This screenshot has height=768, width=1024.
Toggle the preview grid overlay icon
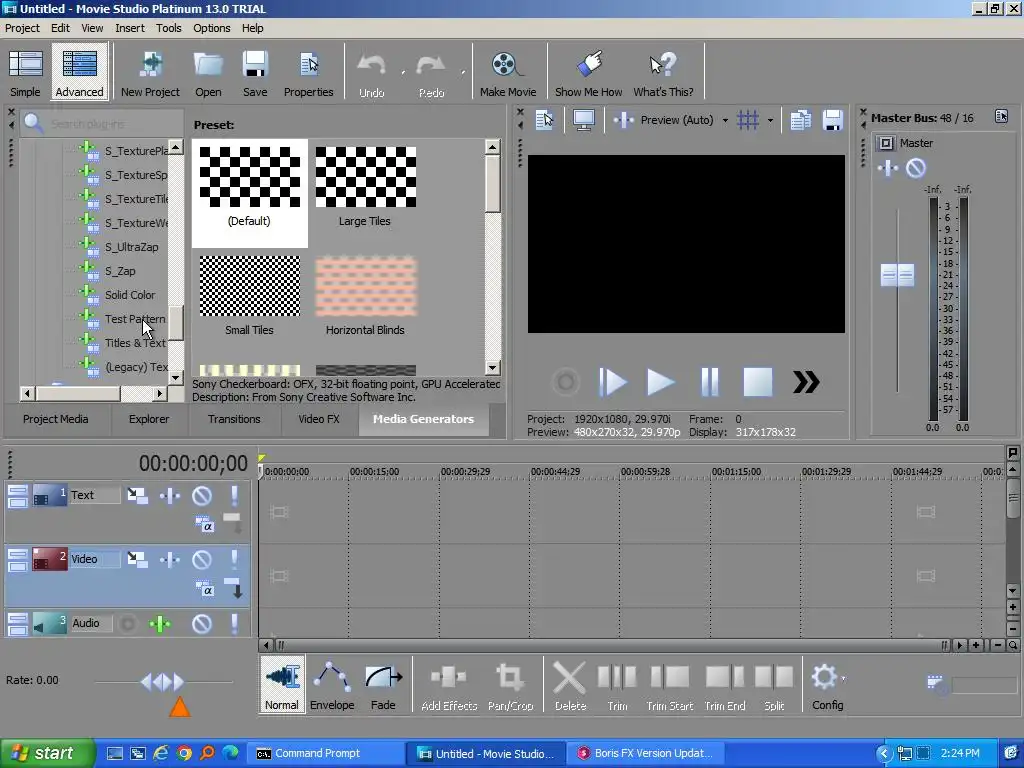point(748,120)
